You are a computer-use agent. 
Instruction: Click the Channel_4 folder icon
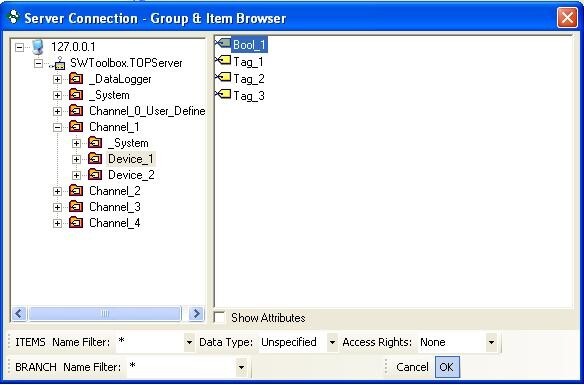tap(76, 223)
